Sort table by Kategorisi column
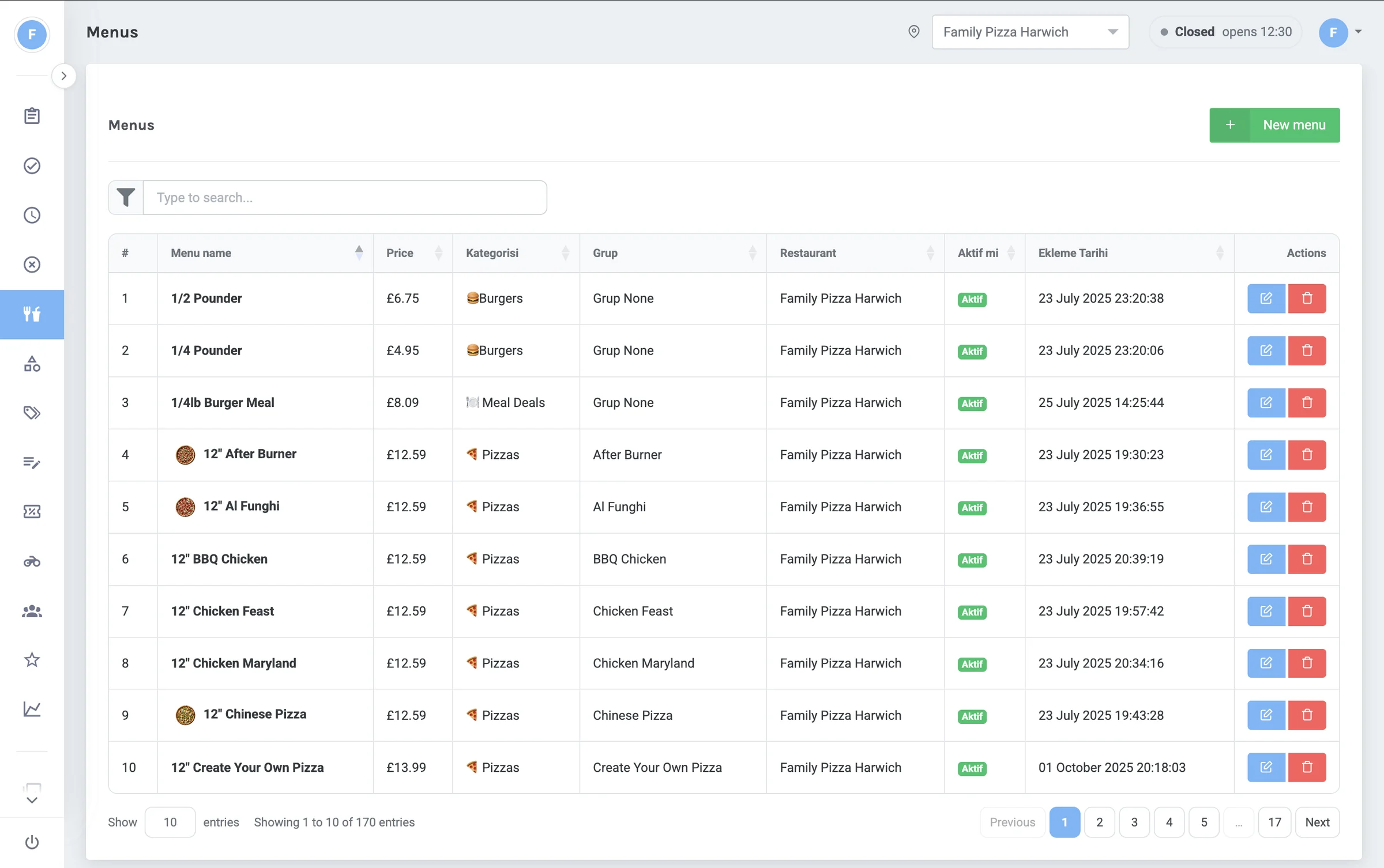 pos(516,253)
